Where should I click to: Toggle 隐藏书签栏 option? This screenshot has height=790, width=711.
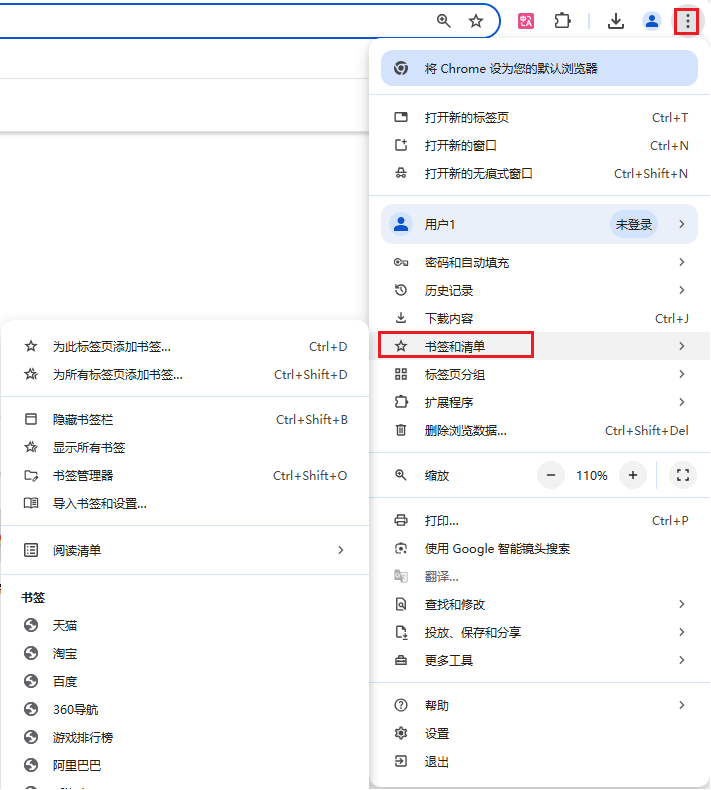tap(185, 420)
